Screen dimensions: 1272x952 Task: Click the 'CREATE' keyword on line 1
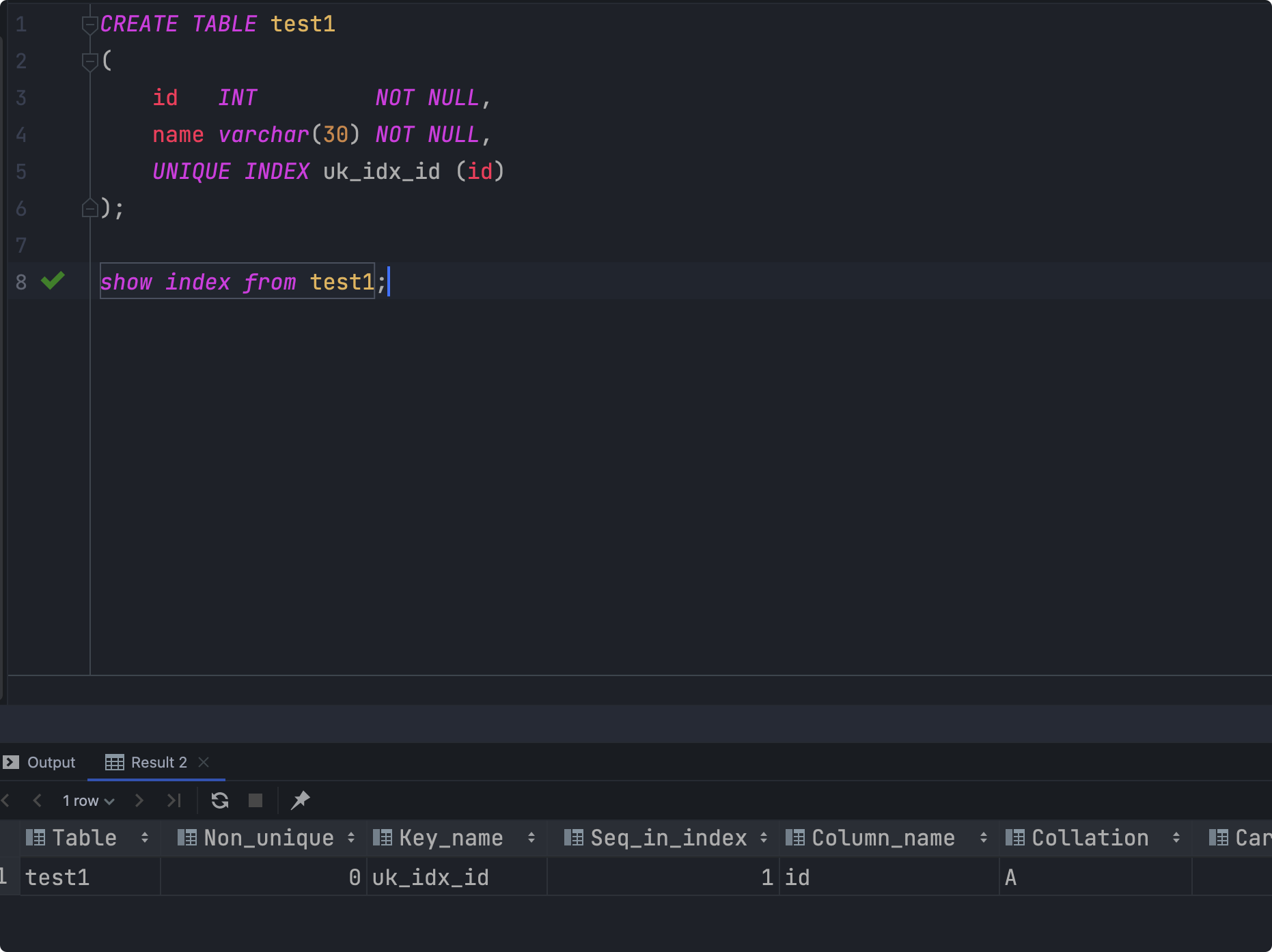[139, 24]
